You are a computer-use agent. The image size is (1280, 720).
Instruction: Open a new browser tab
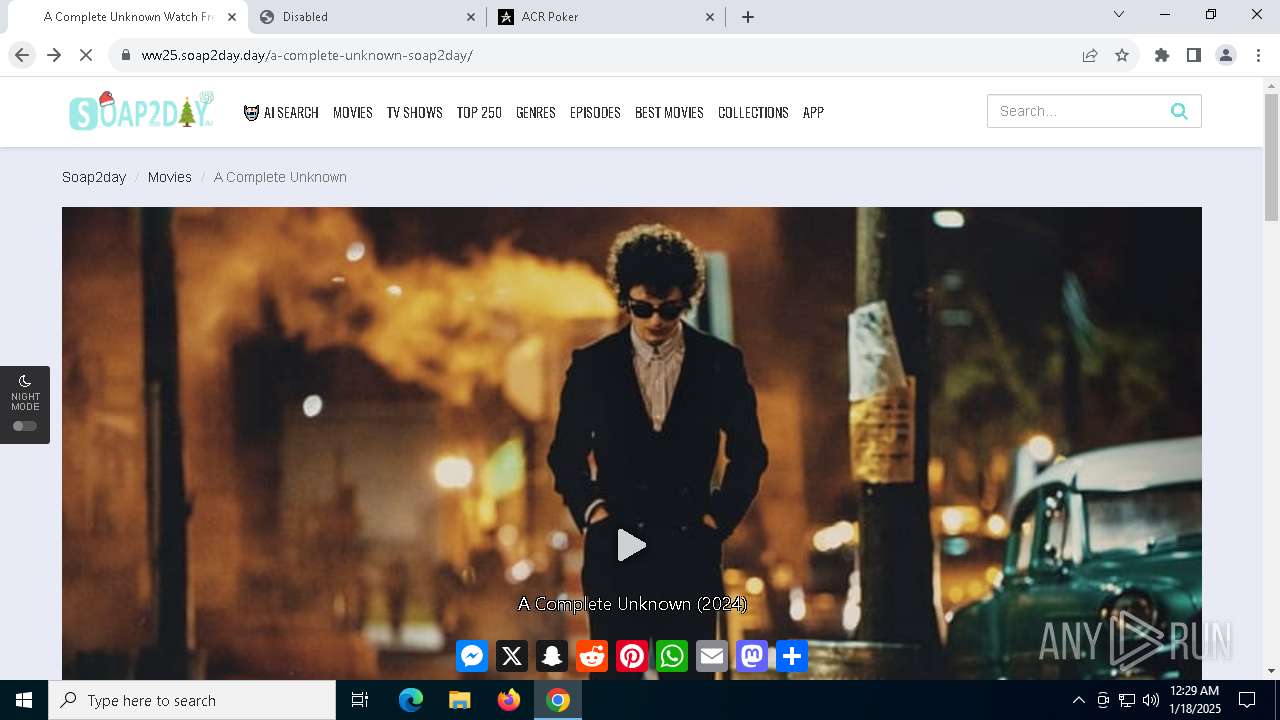click(748, 17)
